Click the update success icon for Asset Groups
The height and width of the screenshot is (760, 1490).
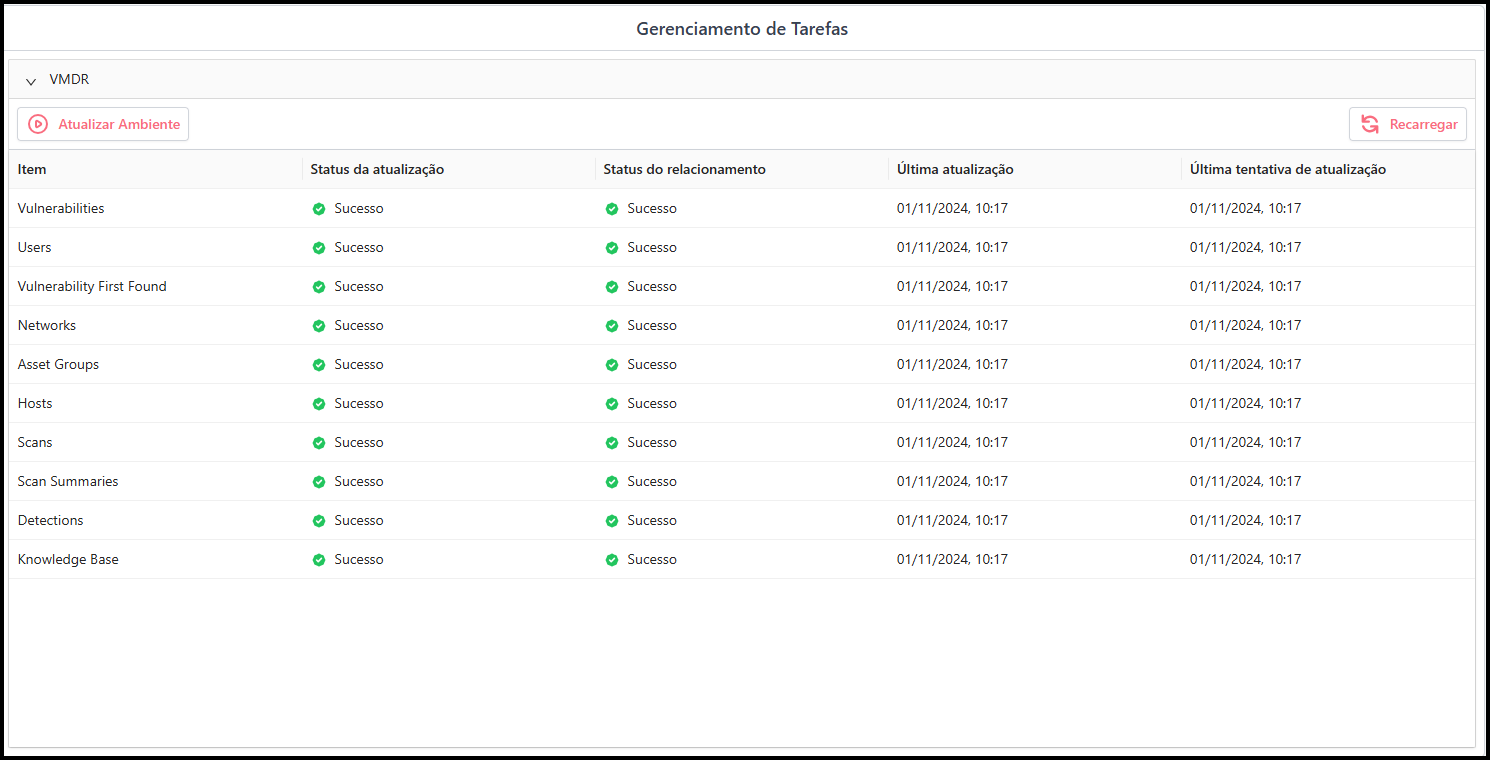pos(318,364)
